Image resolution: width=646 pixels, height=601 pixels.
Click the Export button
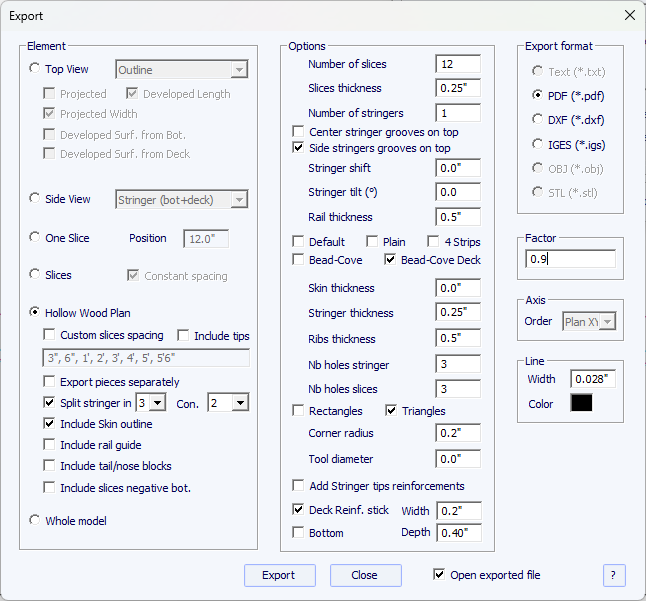279,575
